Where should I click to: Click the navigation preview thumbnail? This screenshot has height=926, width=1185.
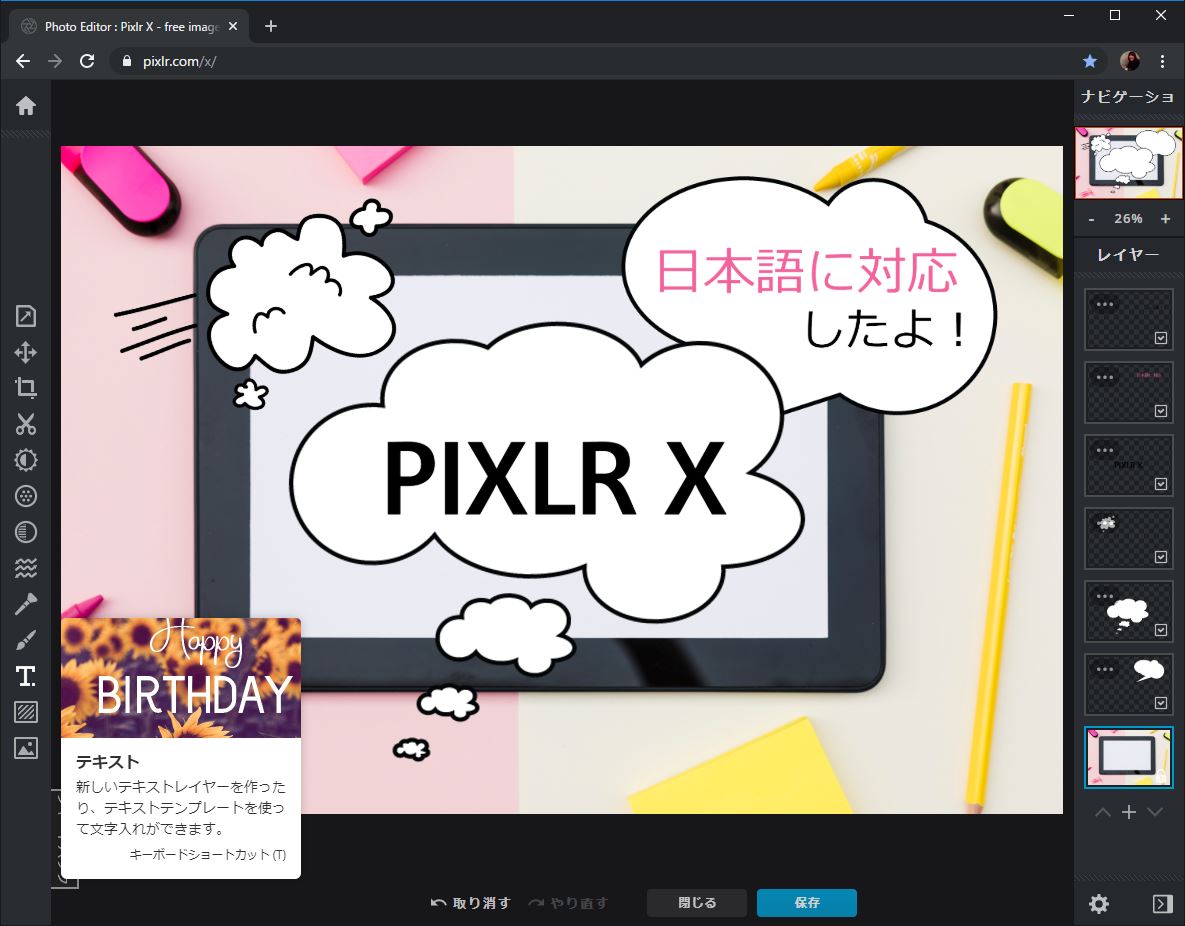1128,163
